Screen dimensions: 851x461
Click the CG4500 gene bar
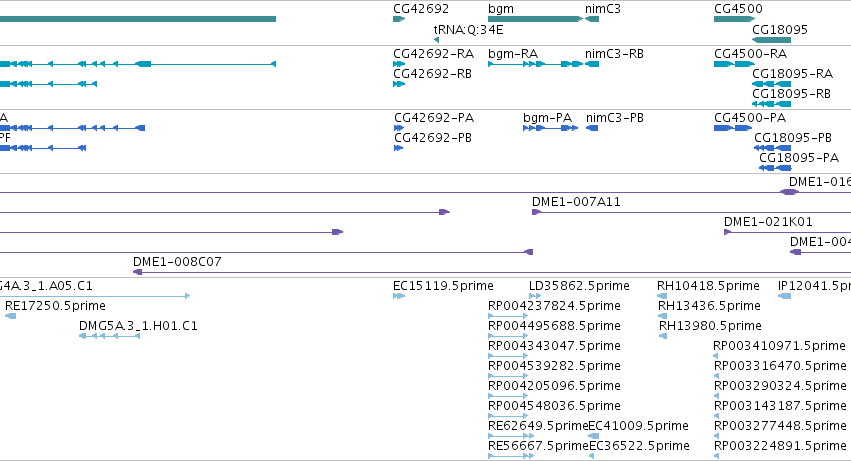click(733, 19)
